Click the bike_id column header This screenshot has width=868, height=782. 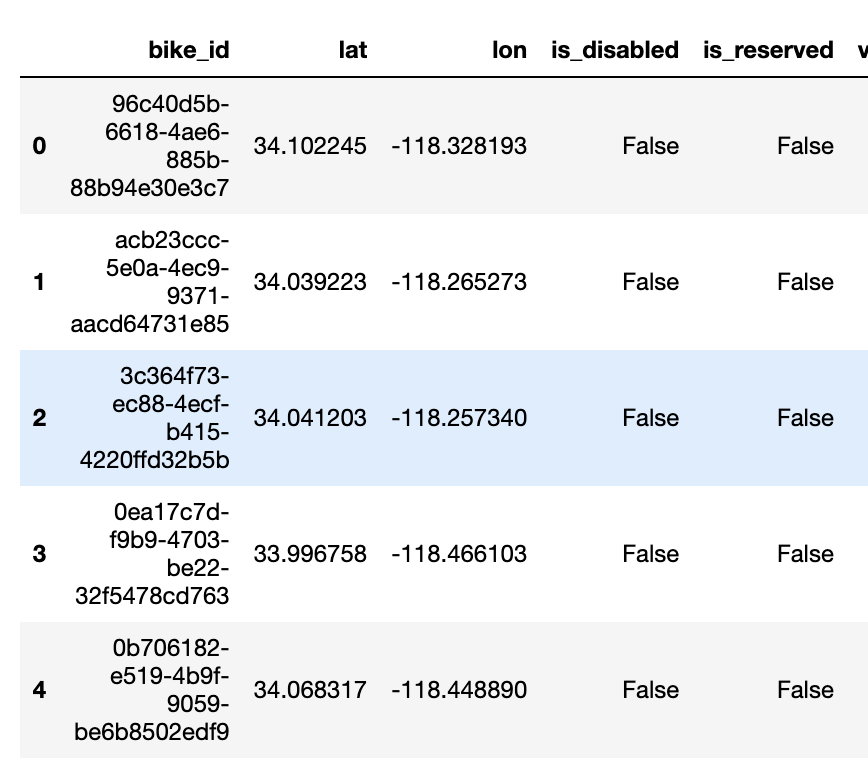[188, 50]
